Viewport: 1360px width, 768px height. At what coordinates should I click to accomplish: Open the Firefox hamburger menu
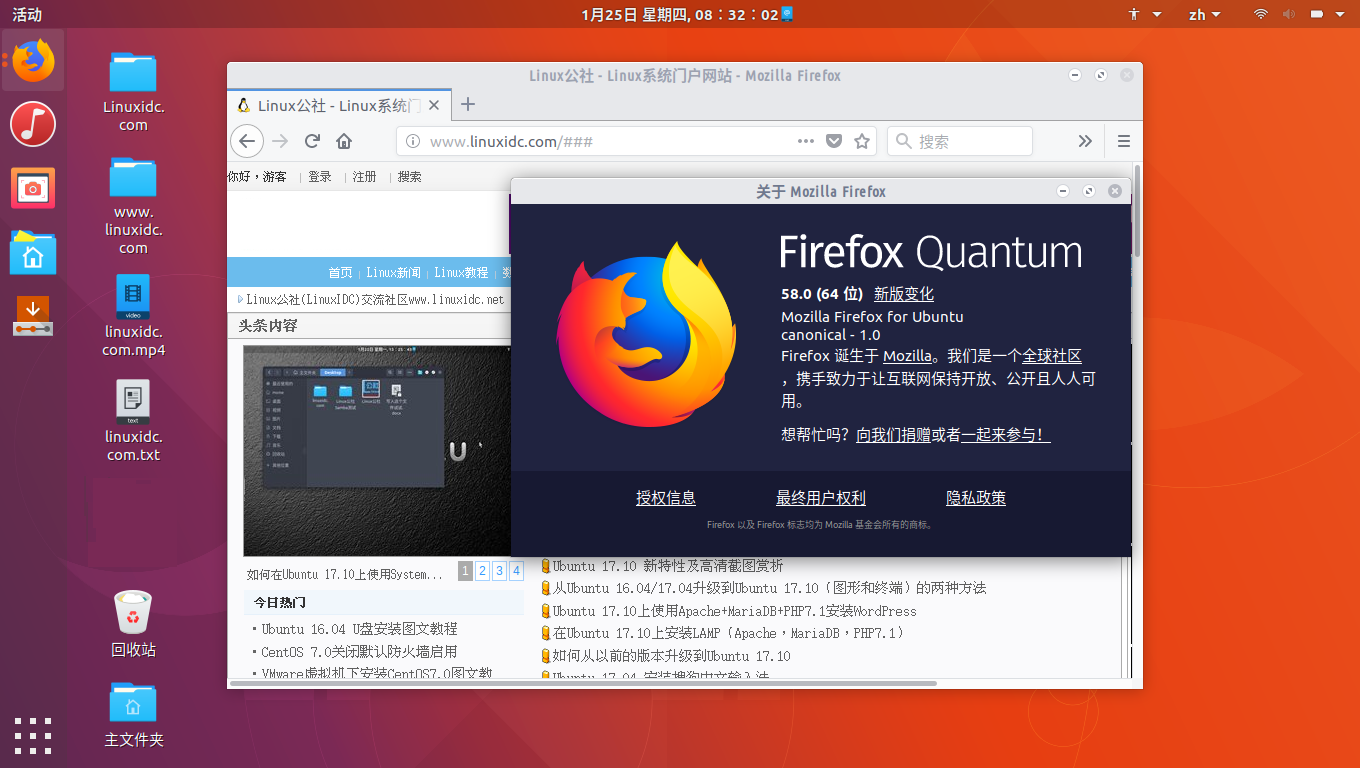pyautogui.click(x=1124, y=141)
